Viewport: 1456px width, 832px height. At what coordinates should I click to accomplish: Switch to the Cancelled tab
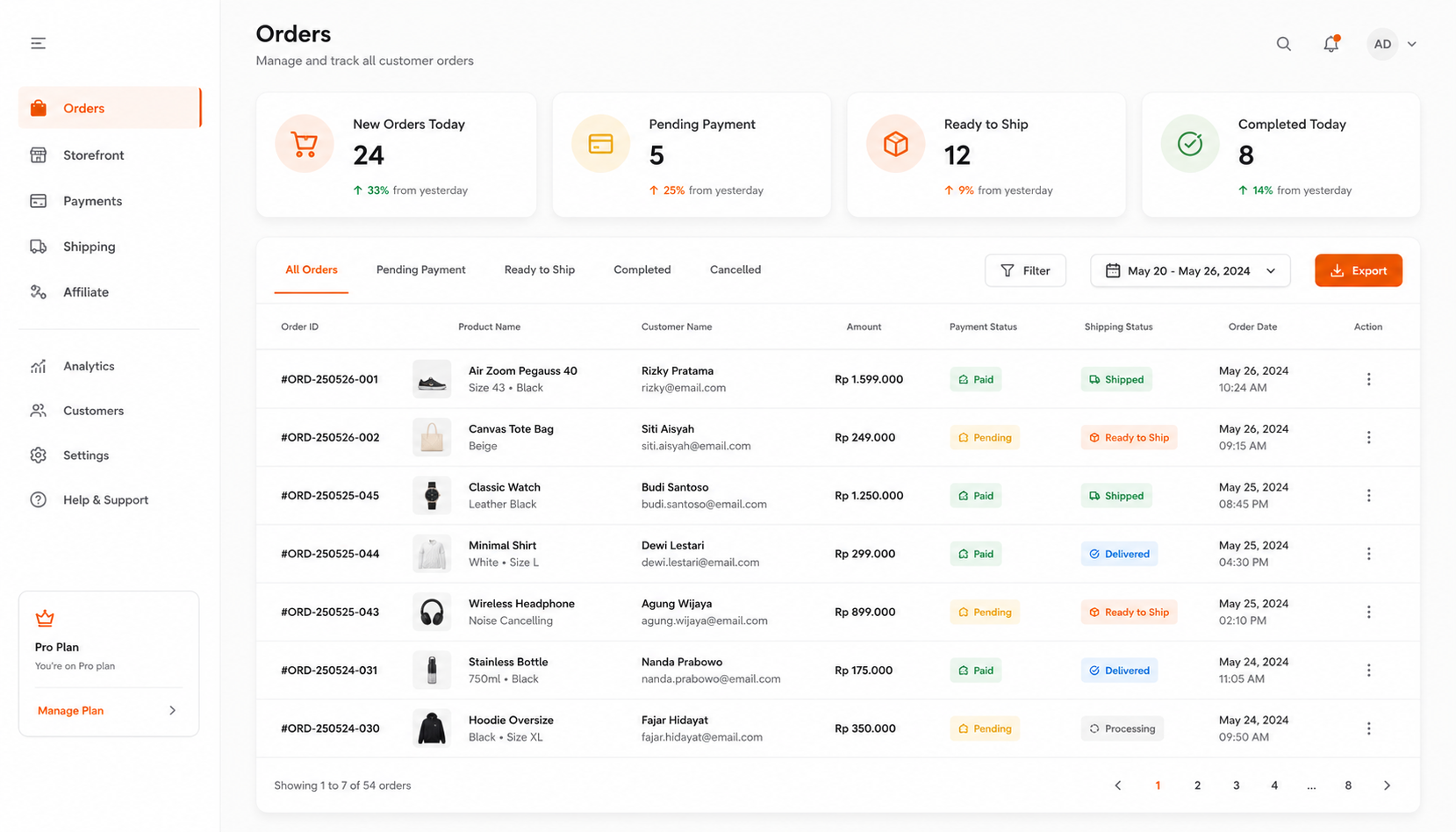735,270
